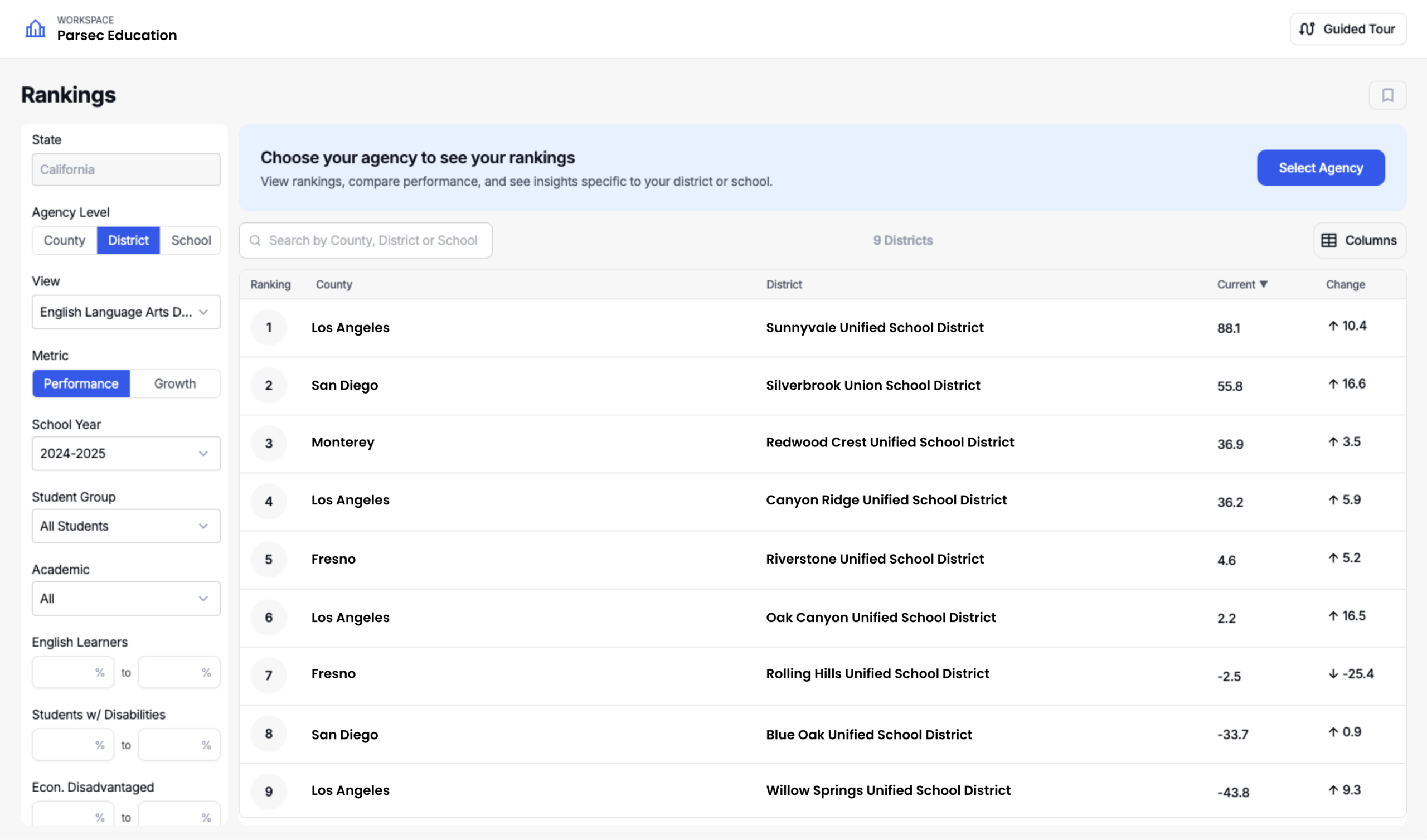Click the Students w/ Disabilities maximum percent field
The height and width of the screenshot is (840, 1427).
[x=179, y=745]
